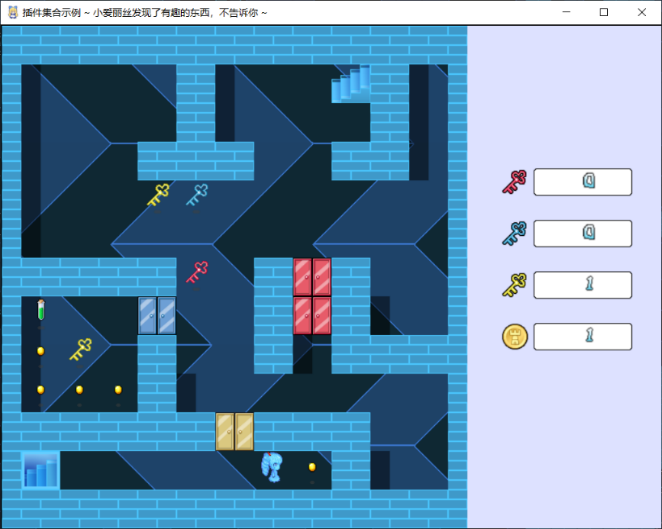The image size is (662, 529).
Task: Open the yellow locked door
Action: [235, 431]
